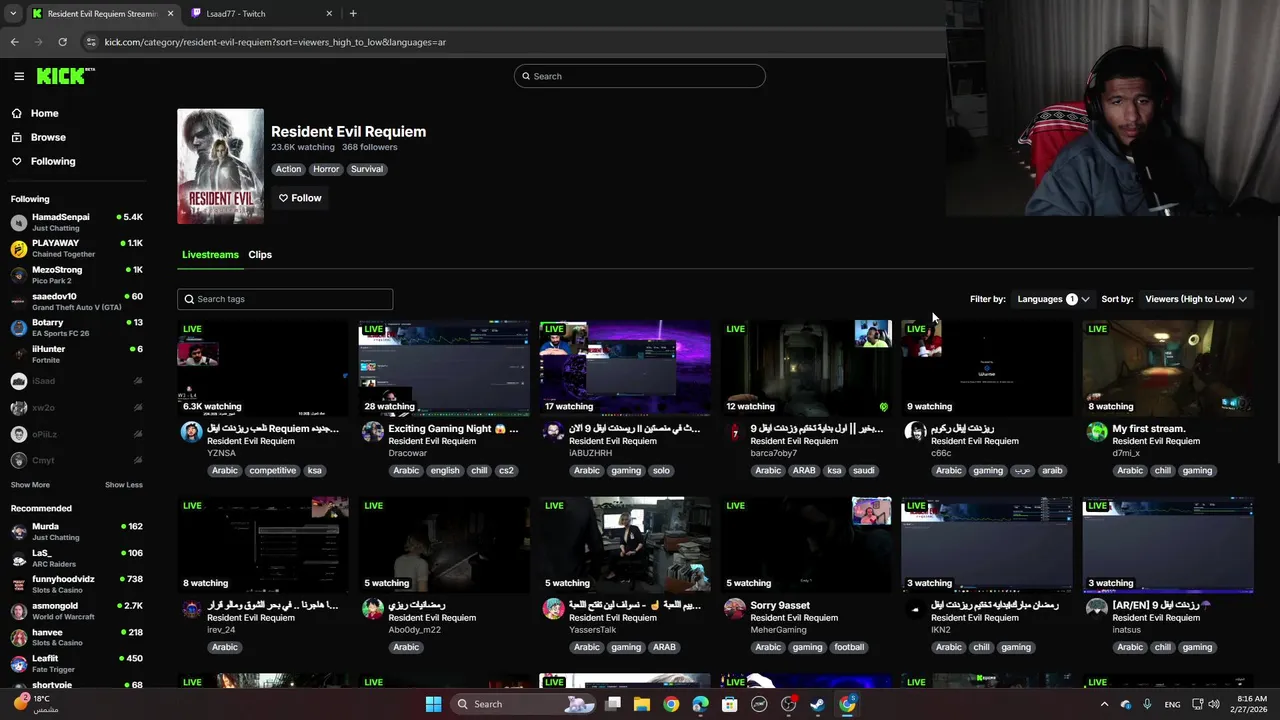Screen dimensions: 1280x720
Task: Click the top search box
Action: 640,76
